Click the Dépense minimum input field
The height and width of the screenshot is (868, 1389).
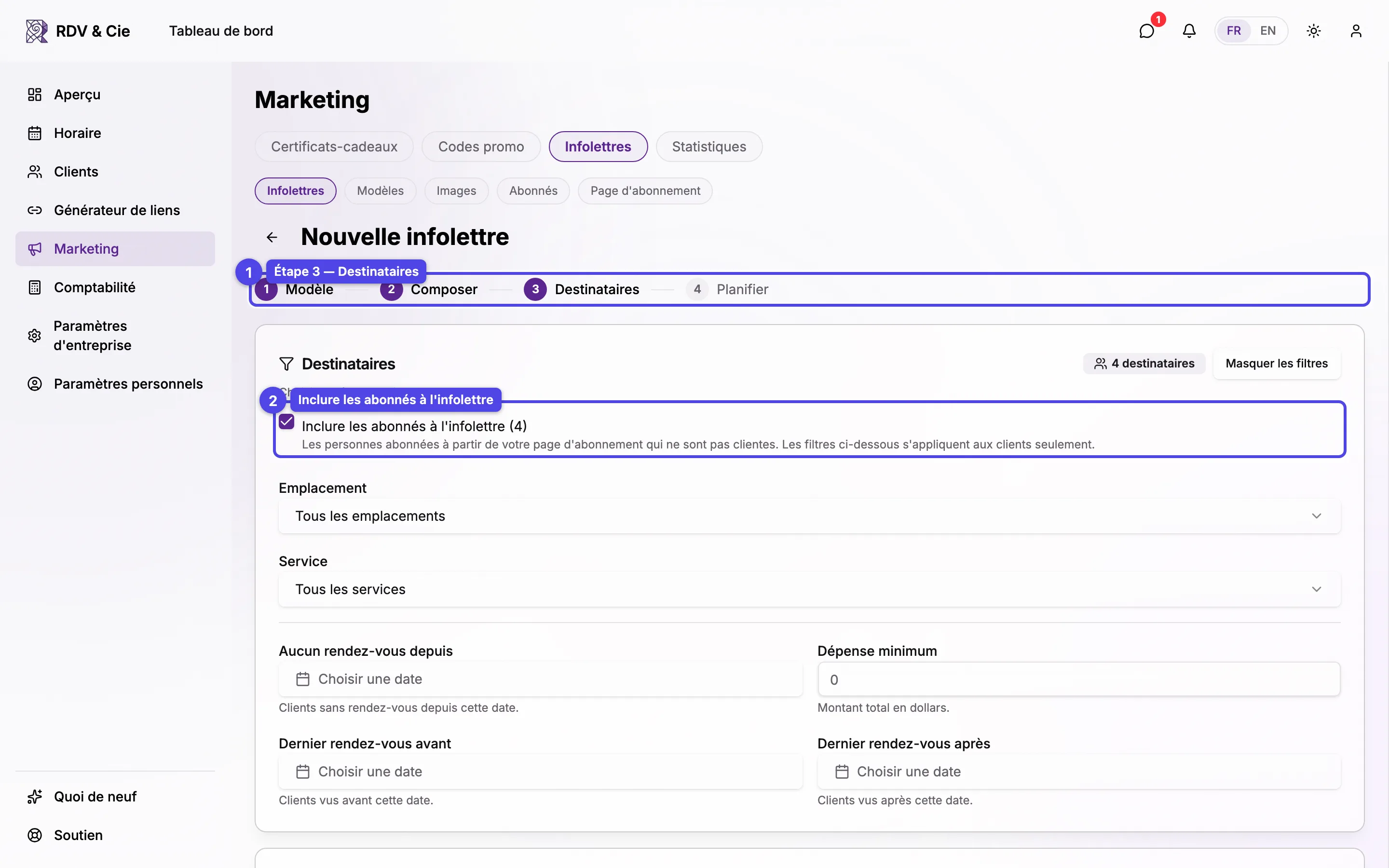(1078, 679)
